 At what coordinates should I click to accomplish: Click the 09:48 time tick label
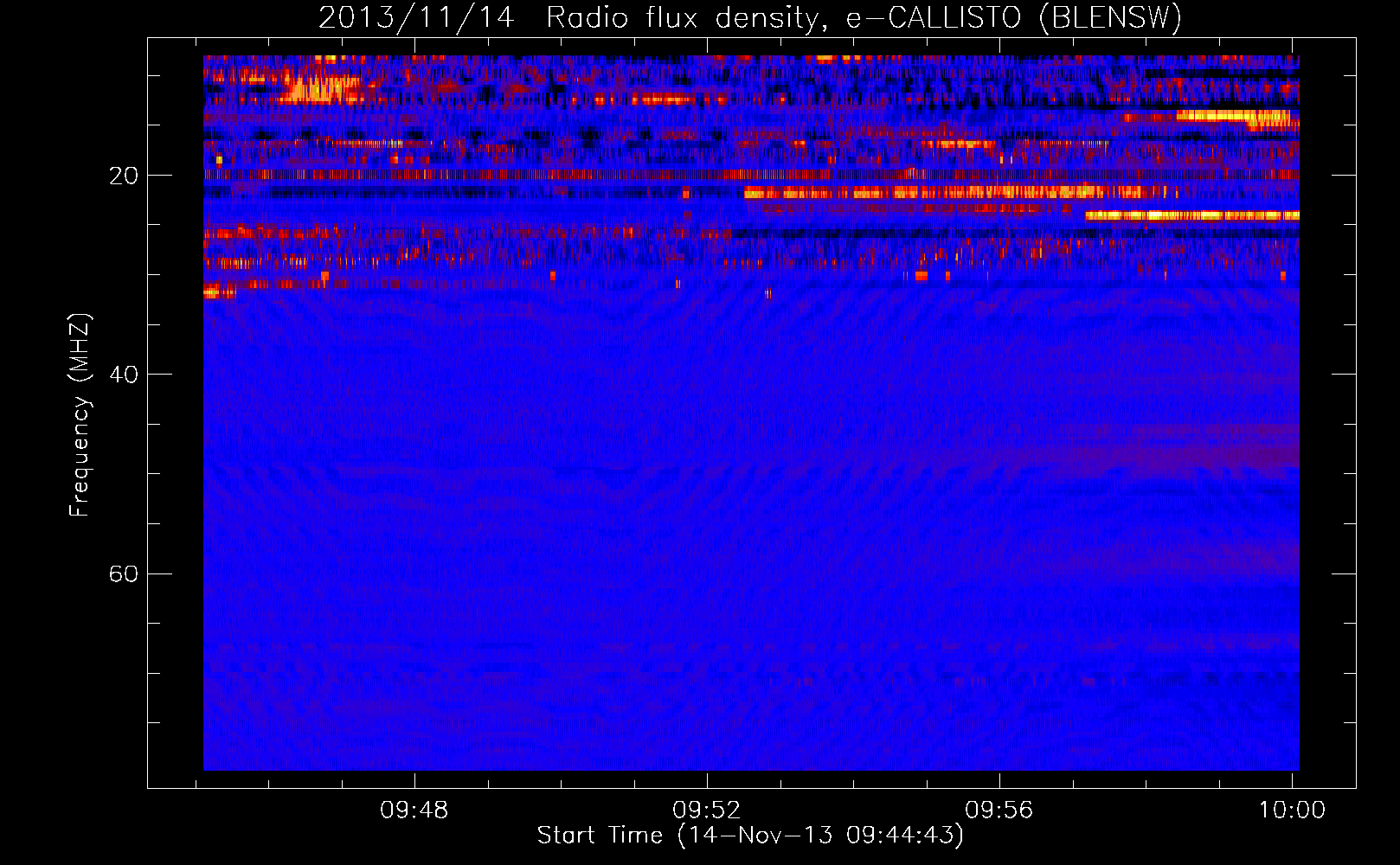coord(414,811)
